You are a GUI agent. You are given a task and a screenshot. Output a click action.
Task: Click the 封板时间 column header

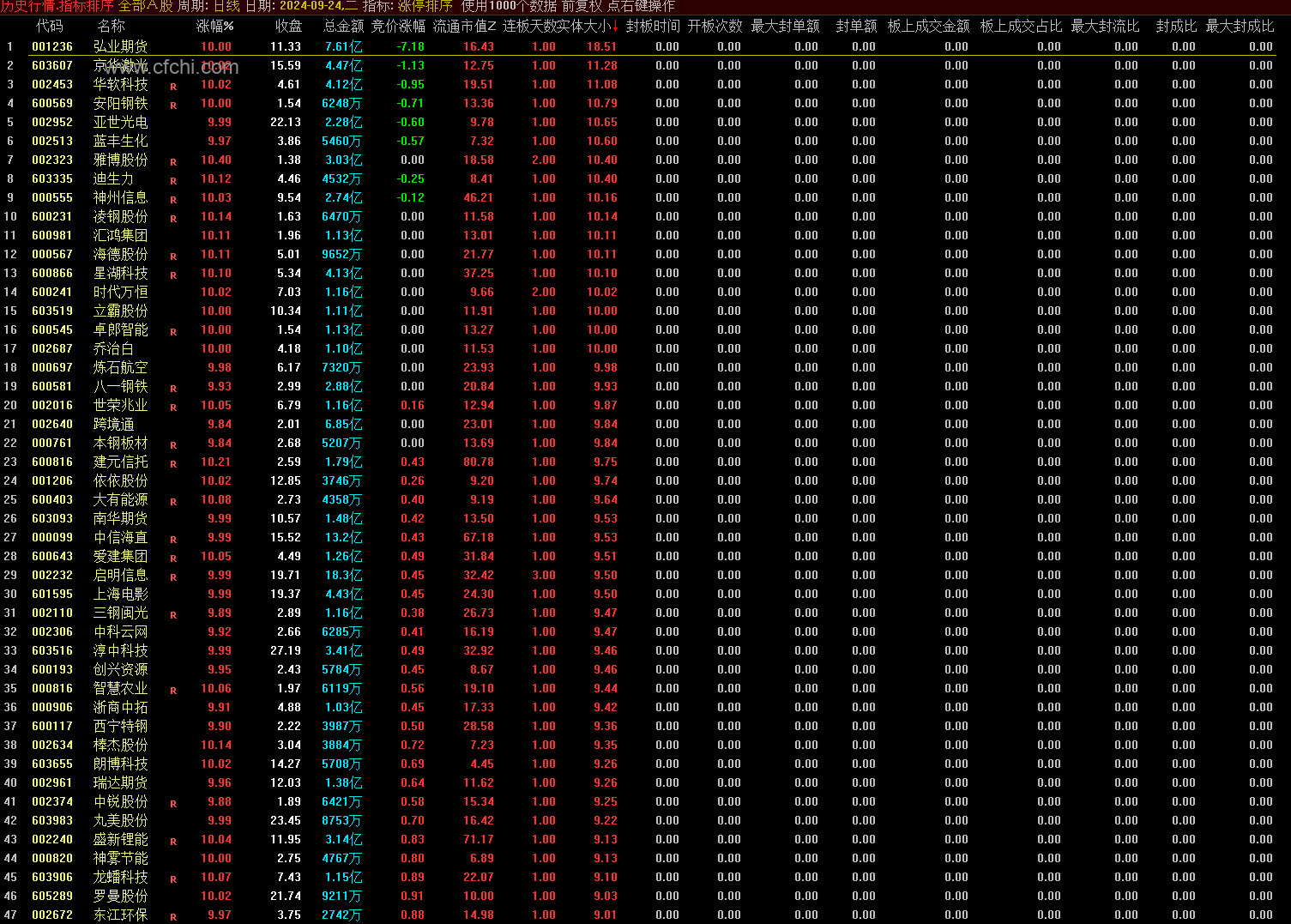(x=653, y=27)
